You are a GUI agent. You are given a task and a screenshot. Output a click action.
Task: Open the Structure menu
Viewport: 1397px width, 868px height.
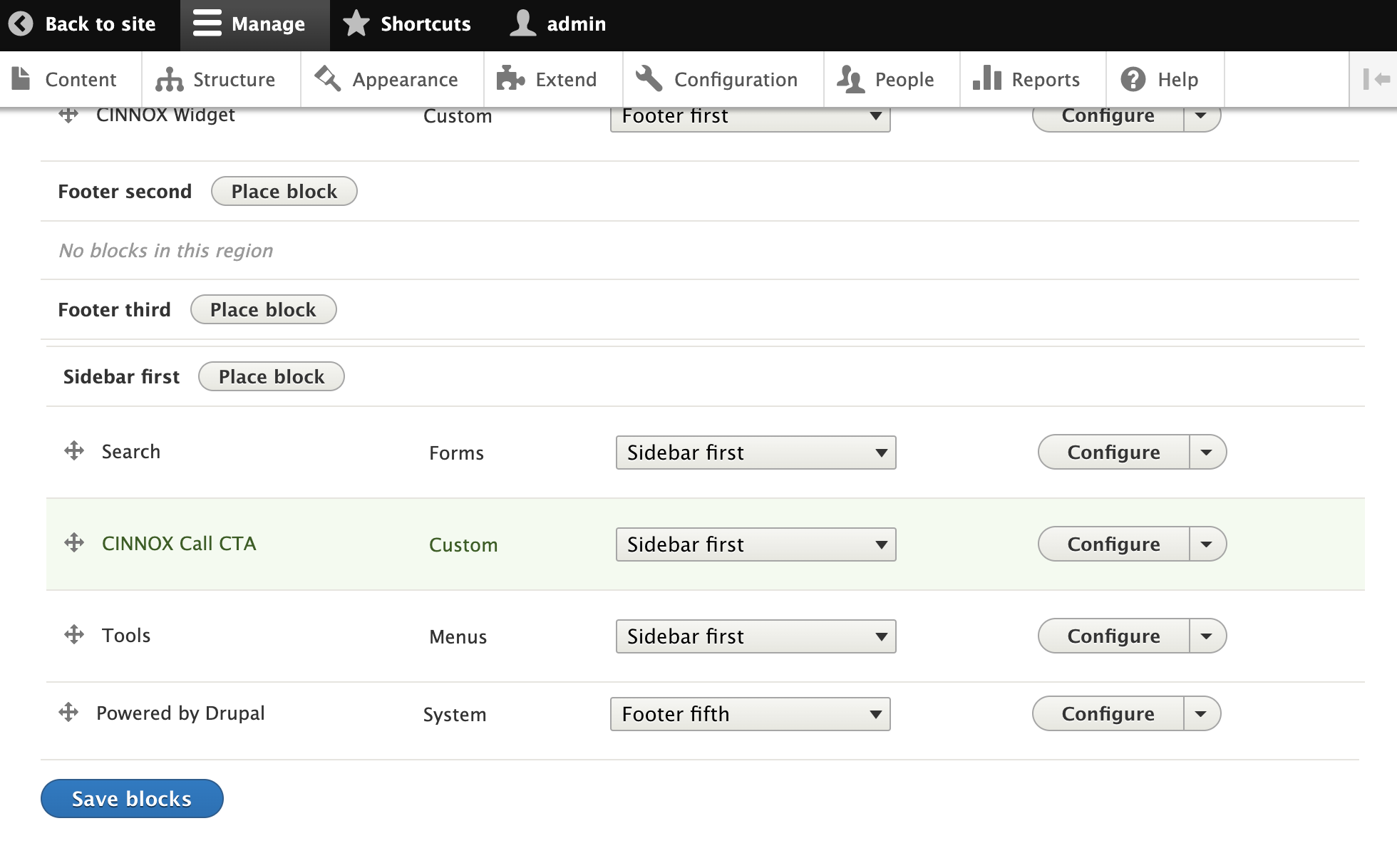216,79
